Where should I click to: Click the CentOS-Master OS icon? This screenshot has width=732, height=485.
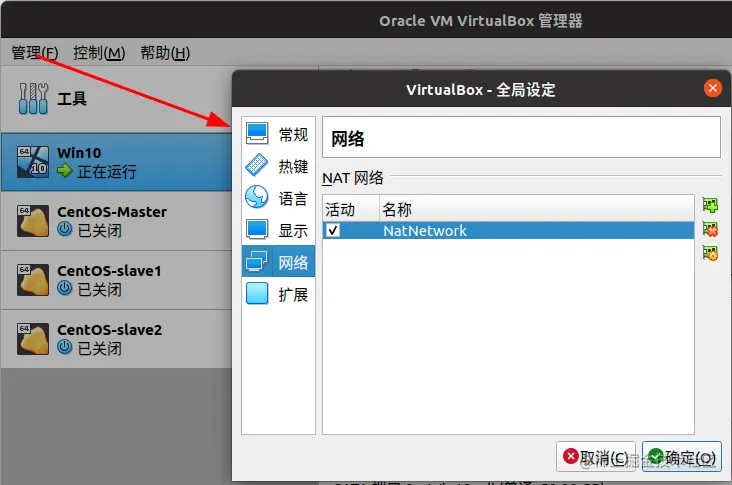pos(33,221)
